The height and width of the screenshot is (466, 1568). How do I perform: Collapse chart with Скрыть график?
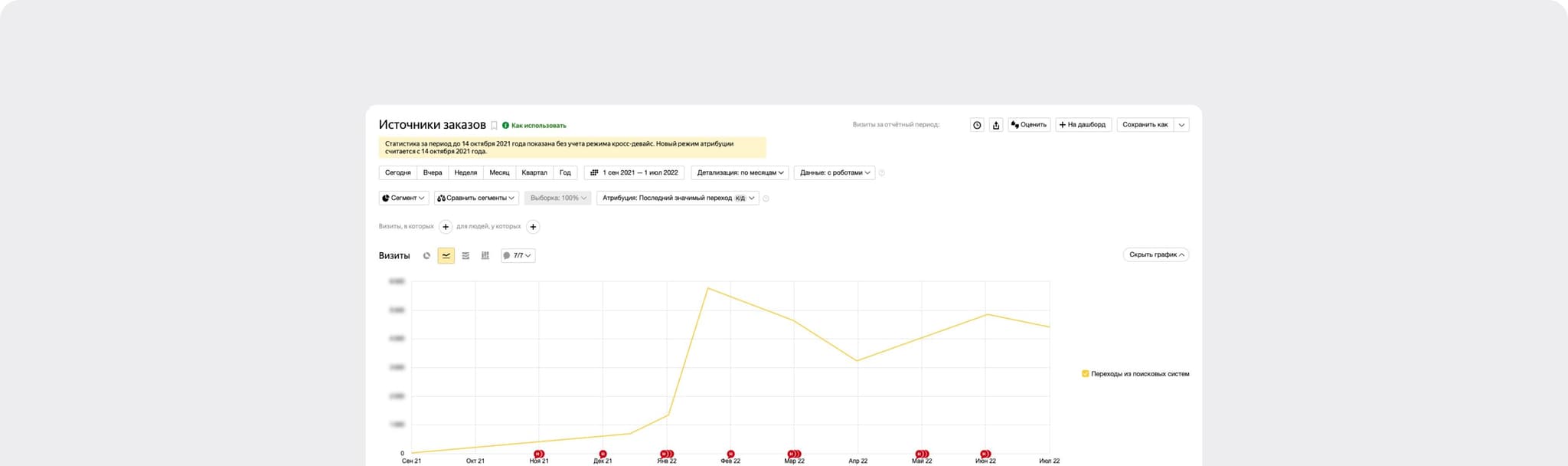click(x=1156, y=255)
